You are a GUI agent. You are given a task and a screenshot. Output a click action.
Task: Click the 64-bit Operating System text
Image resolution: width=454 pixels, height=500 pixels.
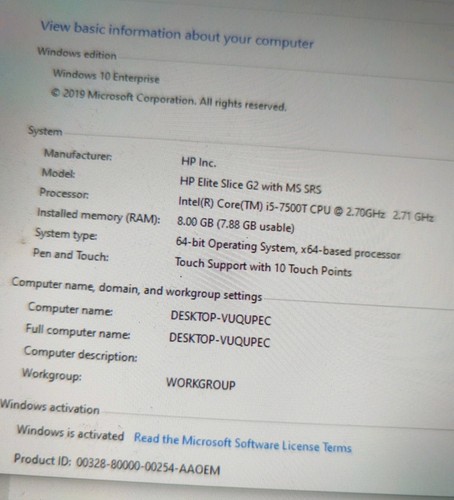tap(288, 248)
